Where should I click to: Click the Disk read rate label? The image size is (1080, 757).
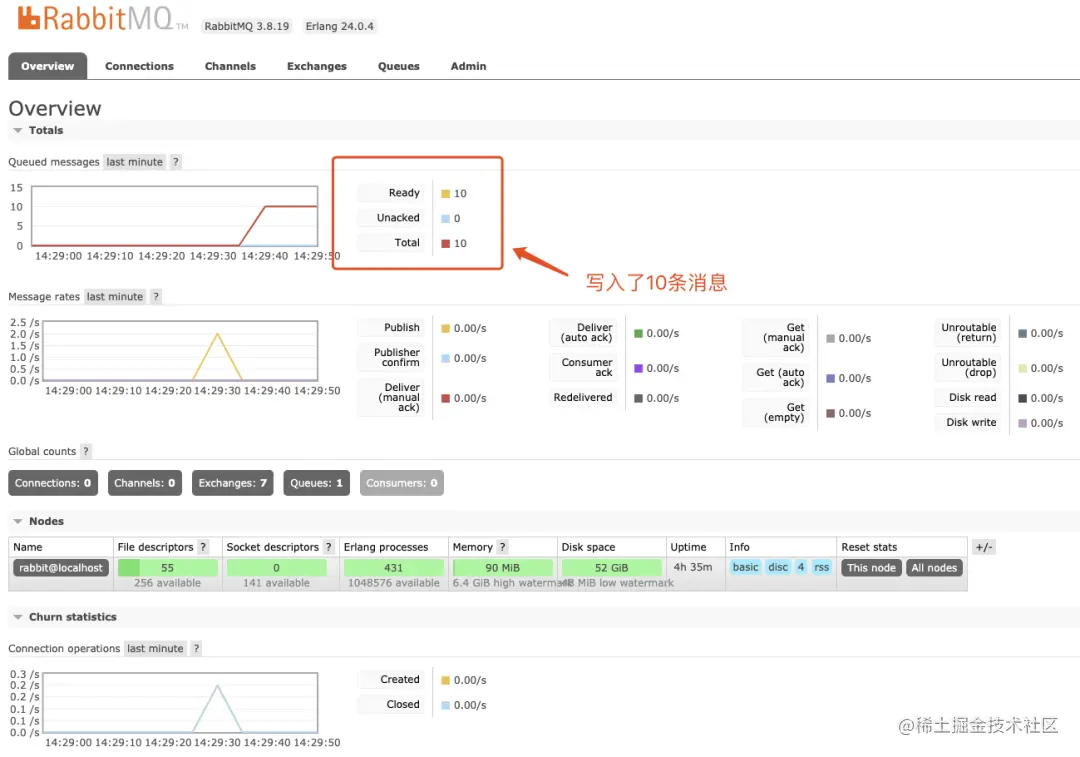coord(973,397)
